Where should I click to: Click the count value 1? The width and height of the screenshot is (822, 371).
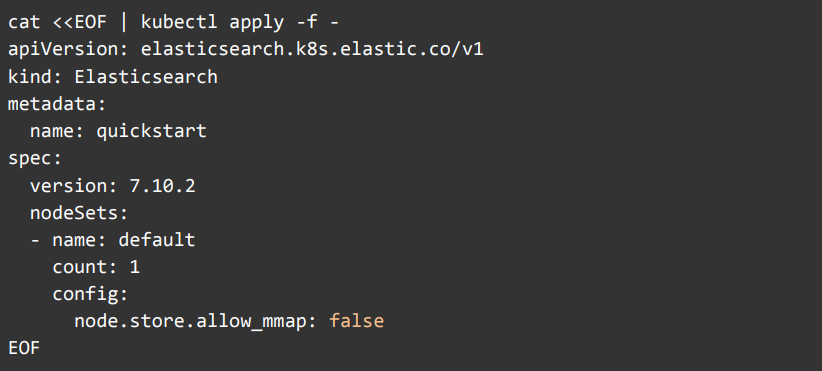click(x=135, y=267)
